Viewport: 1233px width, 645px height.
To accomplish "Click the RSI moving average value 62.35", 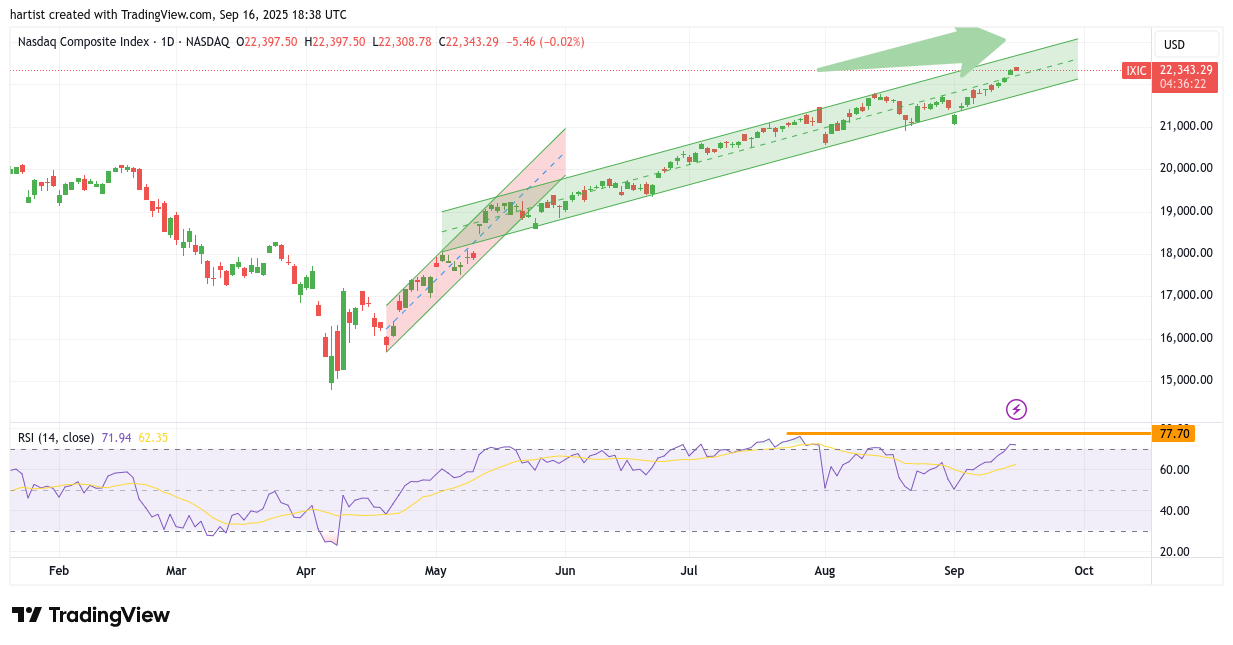I will (153, 438).
